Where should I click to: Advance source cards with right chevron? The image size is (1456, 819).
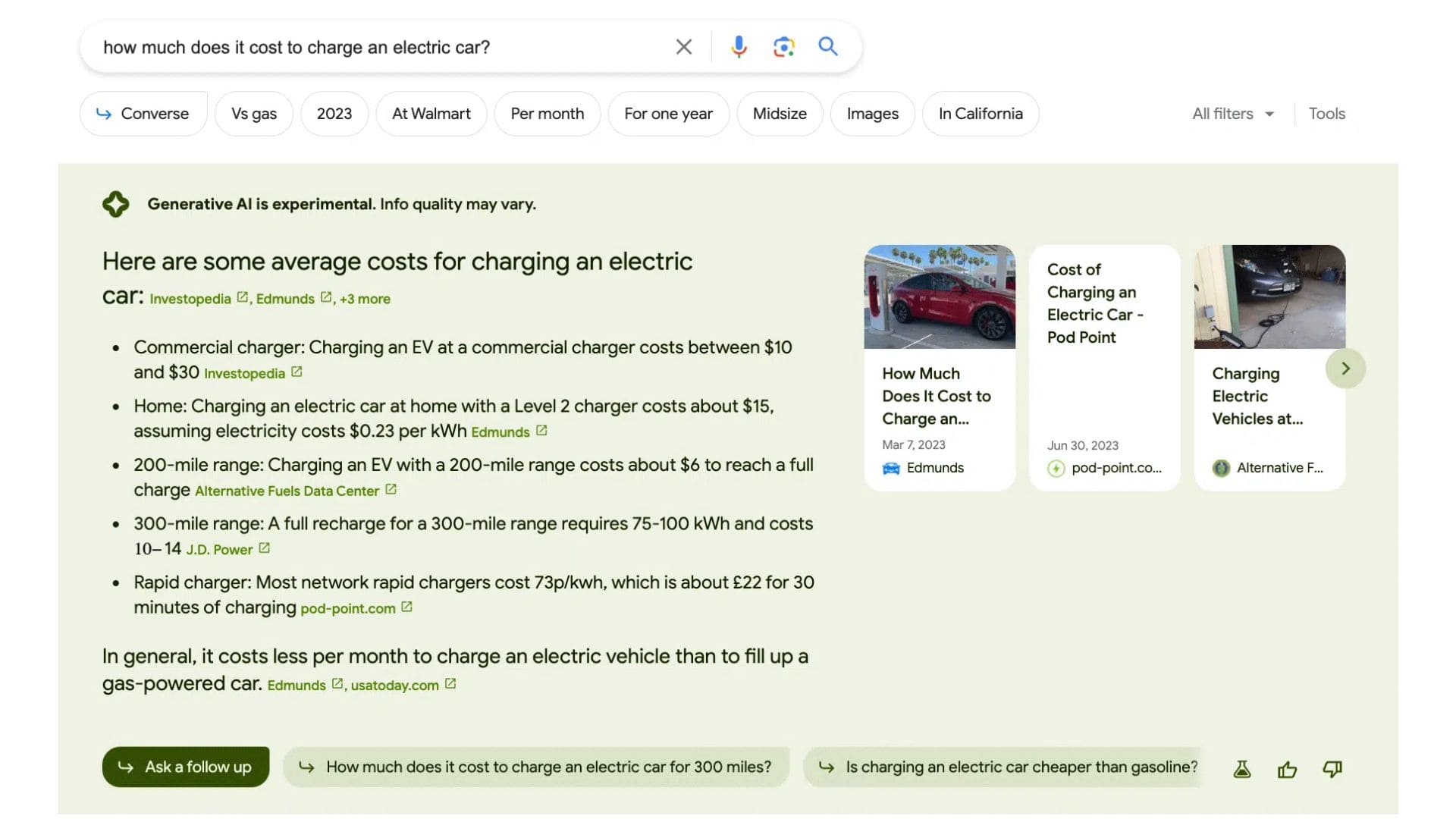[1345, 369]
